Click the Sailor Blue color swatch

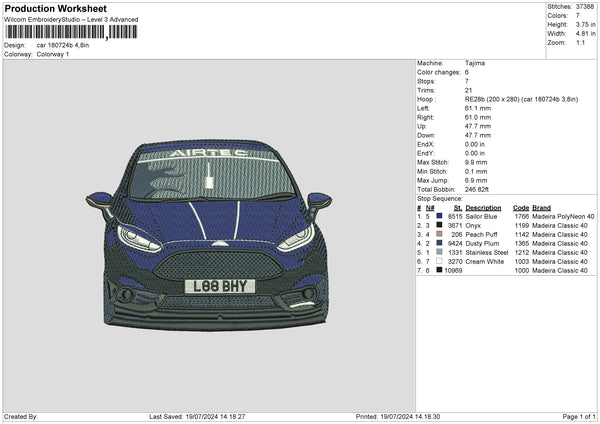tap(439, 217)
